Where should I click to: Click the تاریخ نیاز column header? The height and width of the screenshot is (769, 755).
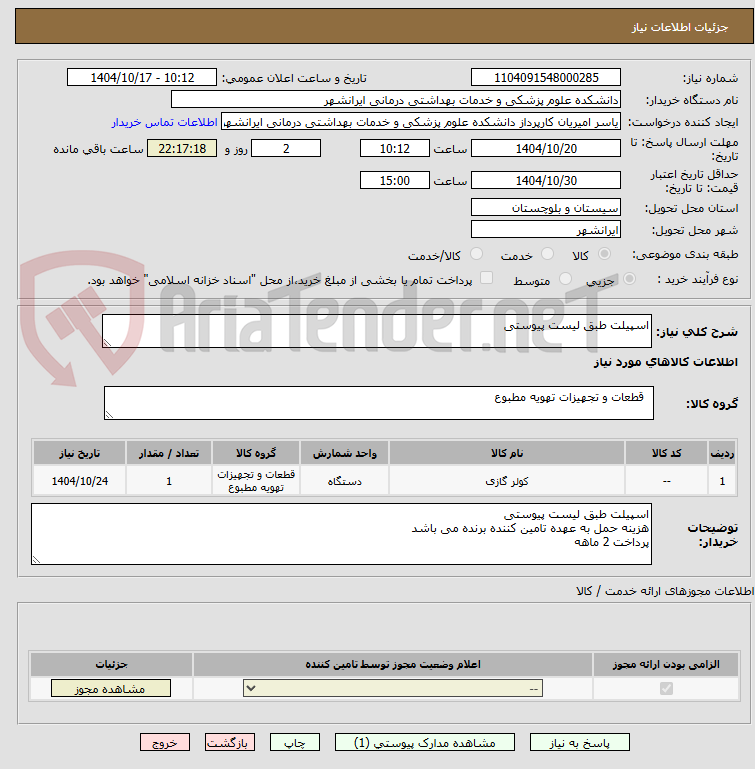click(x=79, y=453)
